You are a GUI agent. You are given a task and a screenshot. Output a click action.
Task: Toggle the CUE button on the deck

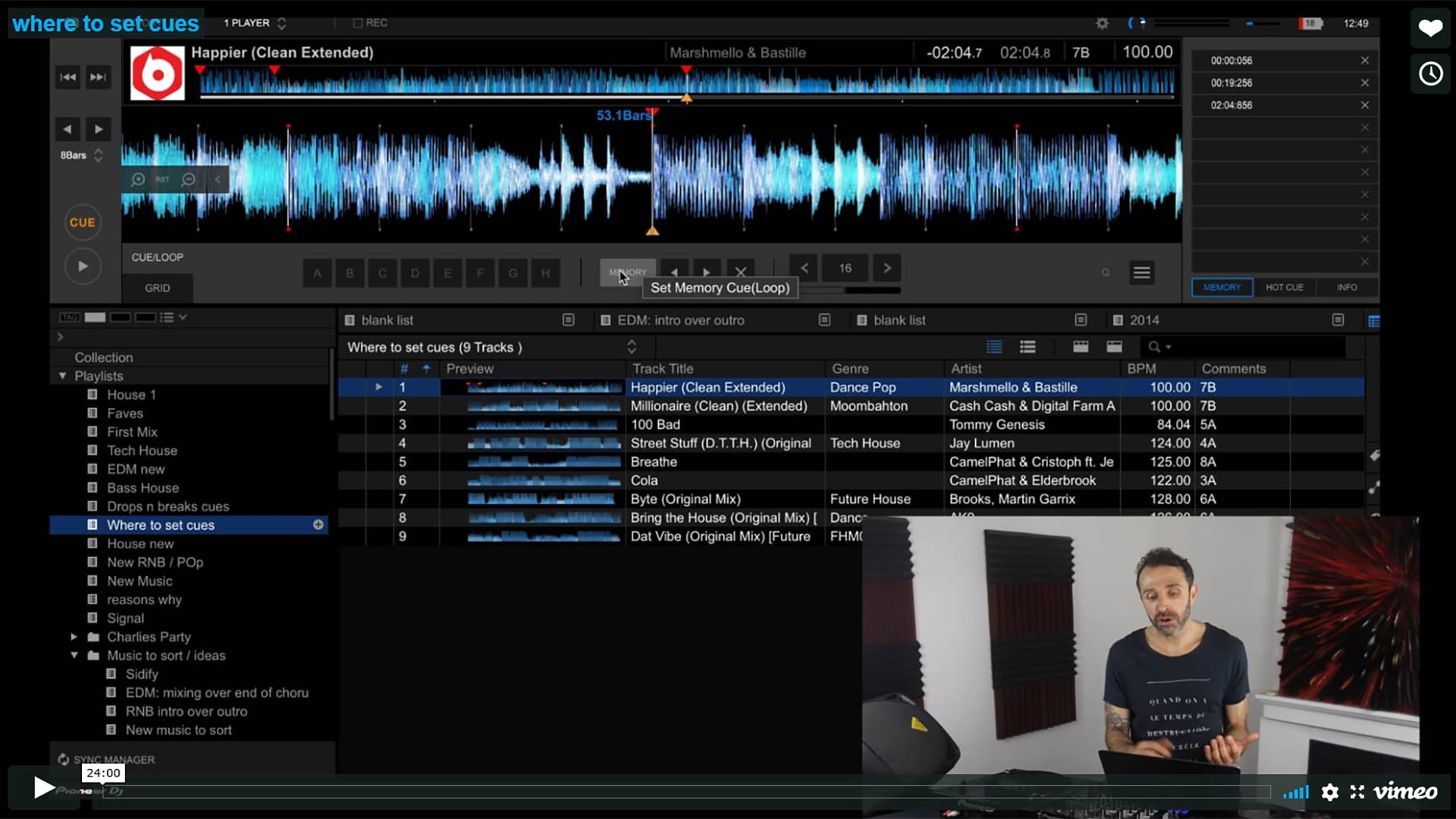82,222
